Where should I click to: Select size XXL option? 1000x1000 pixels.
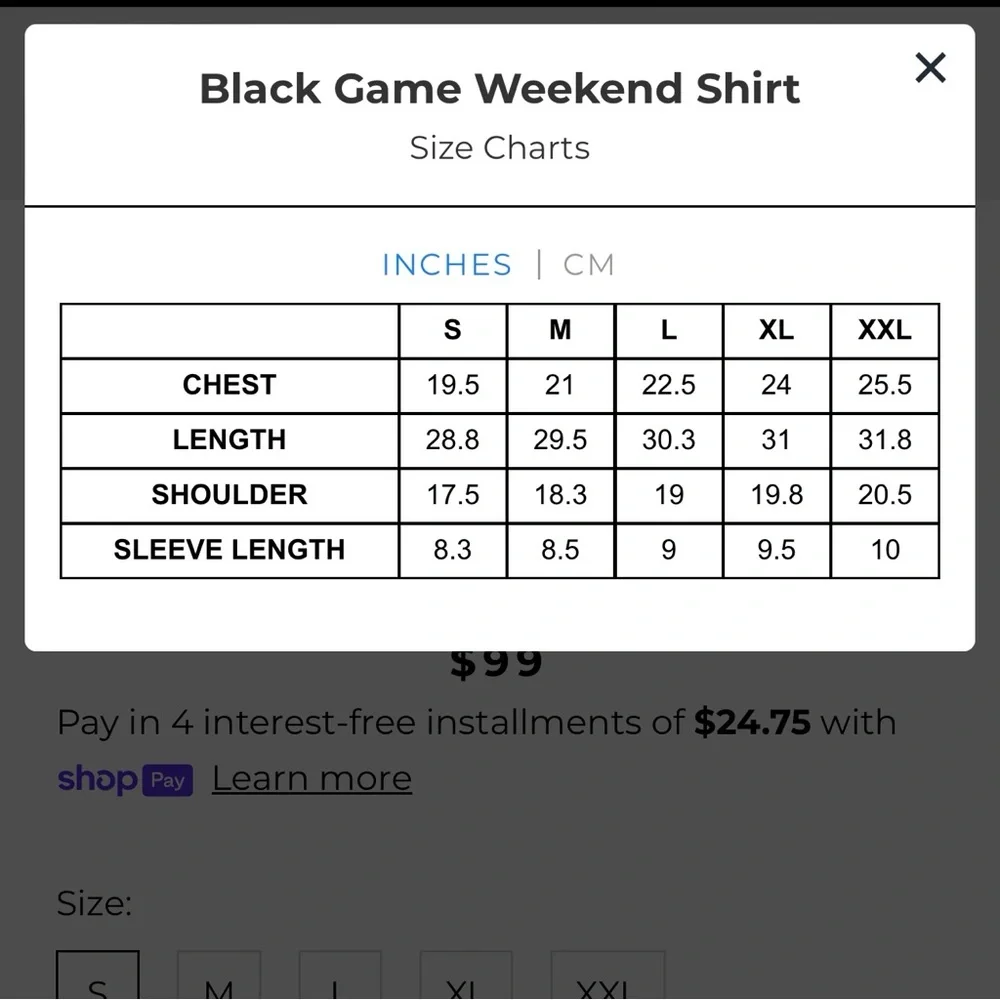(x=608, y=974)
